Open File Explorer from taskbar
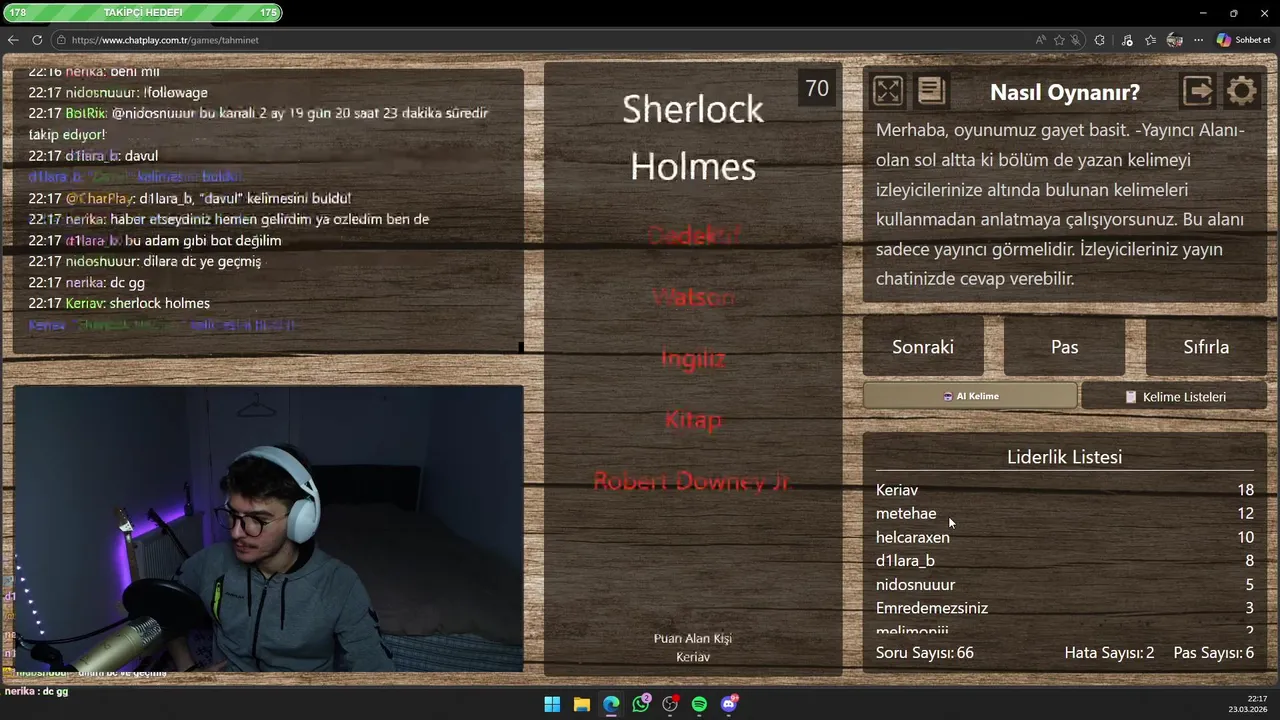This screenshot has width=1280, height=720. click(581, 704)
